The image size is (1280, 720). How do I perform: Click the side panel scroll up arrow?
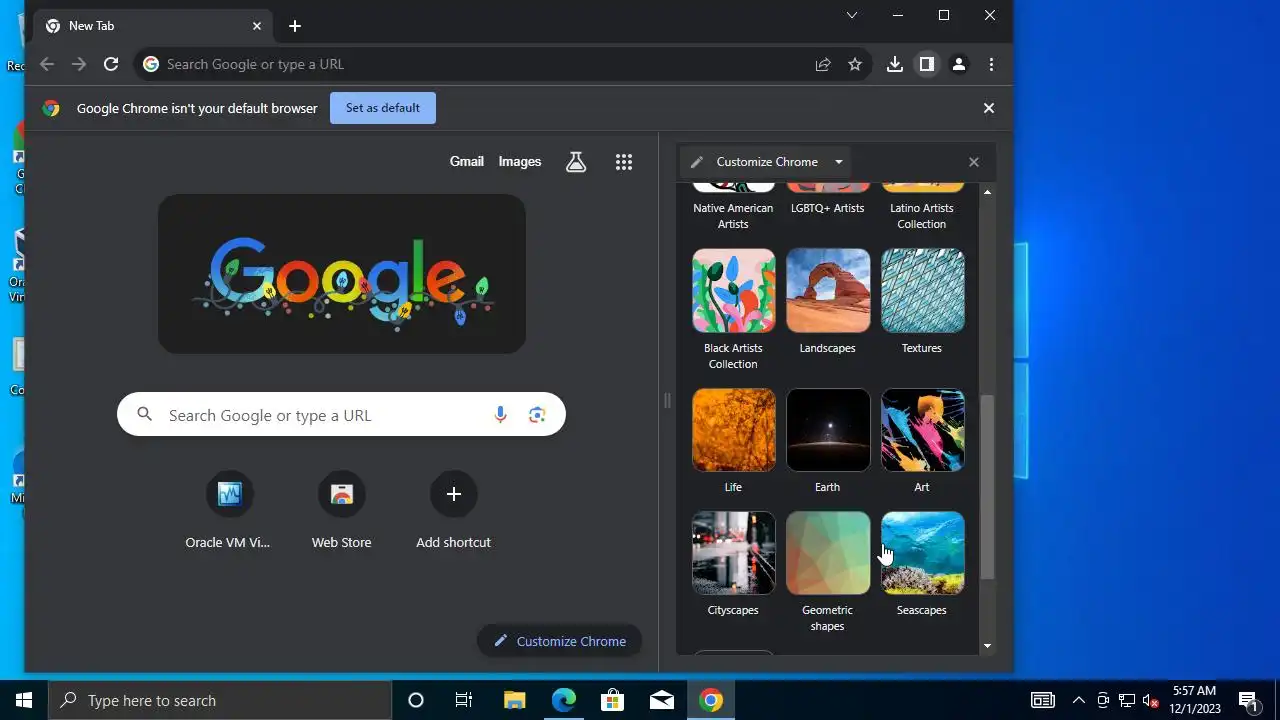pyautogui.click(x=988, y=191)
